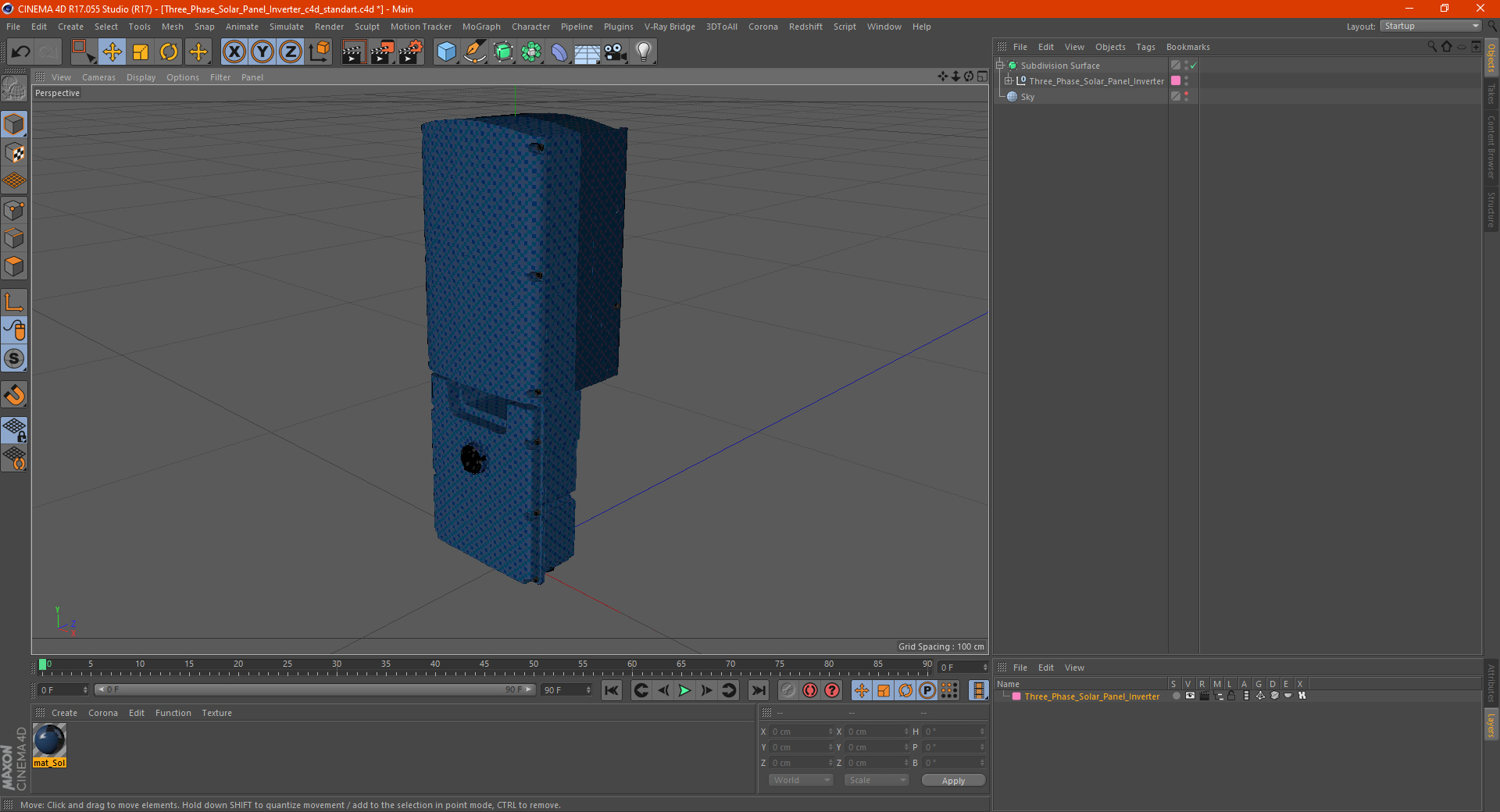The image size is (1500, 812).
Task: Add a Light object
Action: [644, 52]
